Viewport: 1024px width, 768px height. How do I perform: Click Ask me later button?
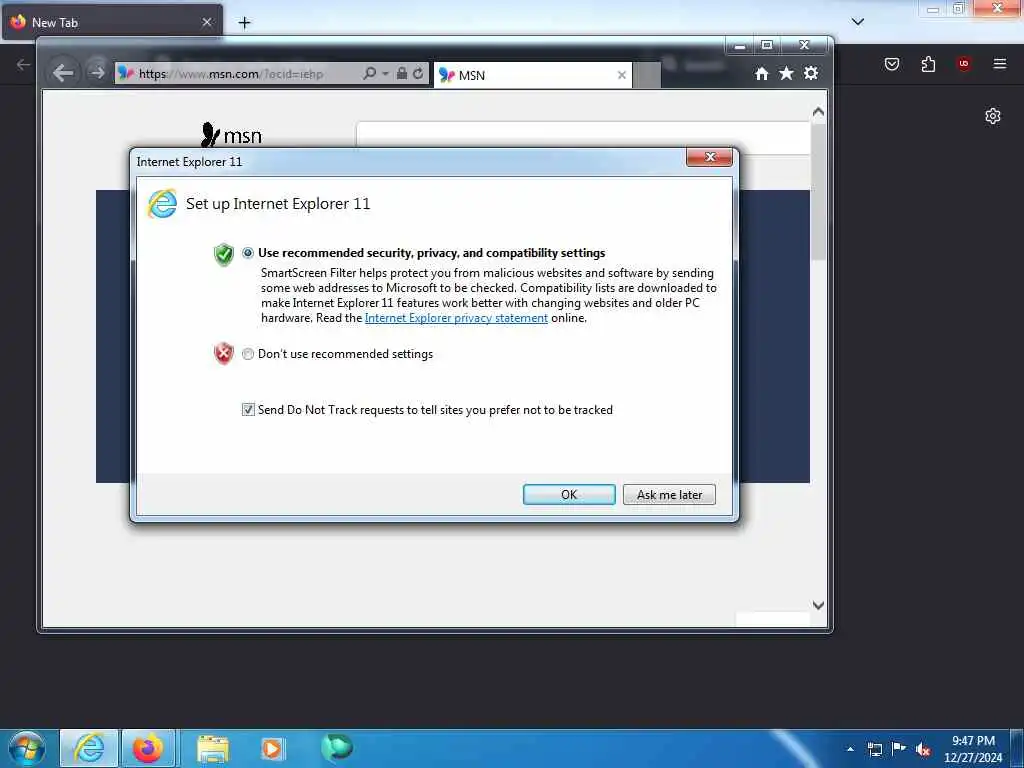pos(669,494)
